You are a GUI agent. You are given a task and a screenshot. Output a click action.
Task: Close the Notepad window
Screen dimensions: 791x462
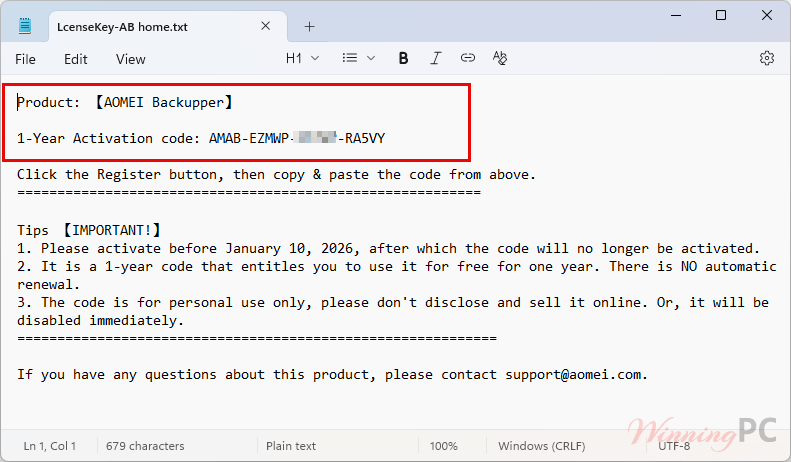(766, 16)
